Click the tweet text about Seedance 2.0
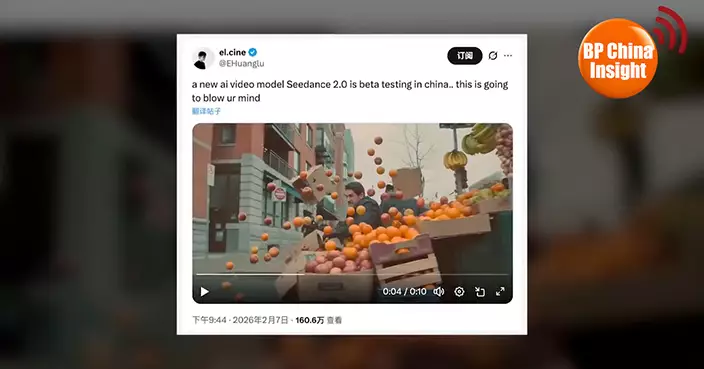Image resolution: width=704 pixels, height=369 pixels. pyautogui.click(x=350, y=91)
